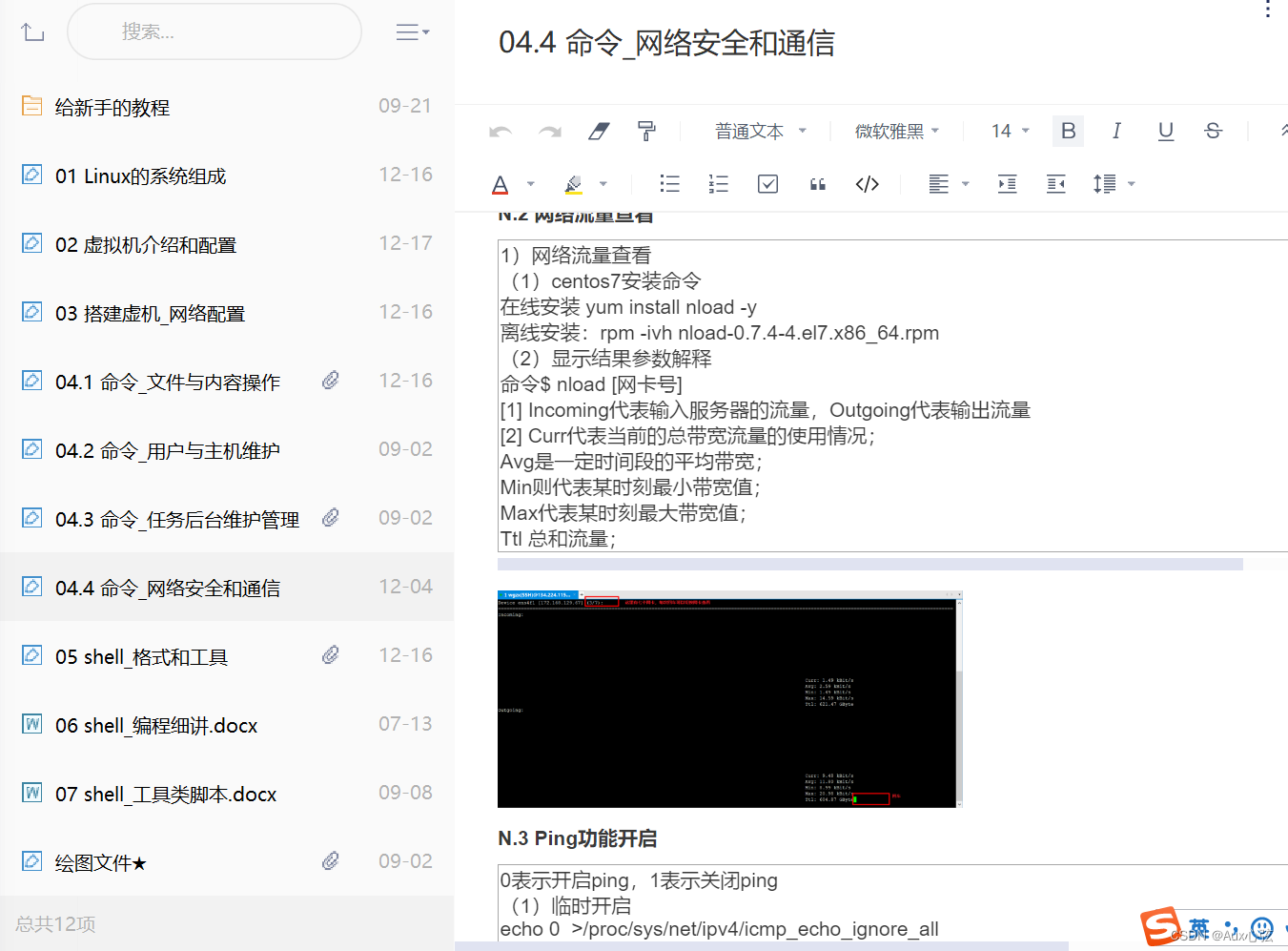Toggle strikethrough formatting
The width and height of the screenshot is (1288, 951).
coord(1213,131)
